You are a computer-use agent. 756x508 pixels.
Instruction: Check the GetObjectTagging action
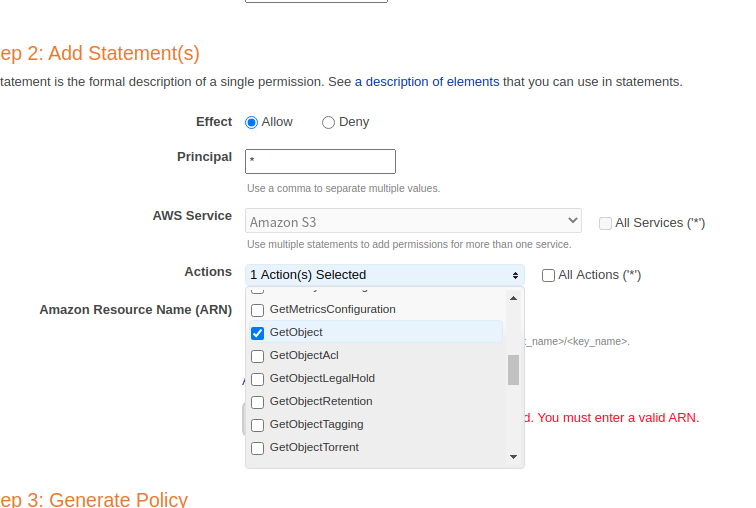257,425
